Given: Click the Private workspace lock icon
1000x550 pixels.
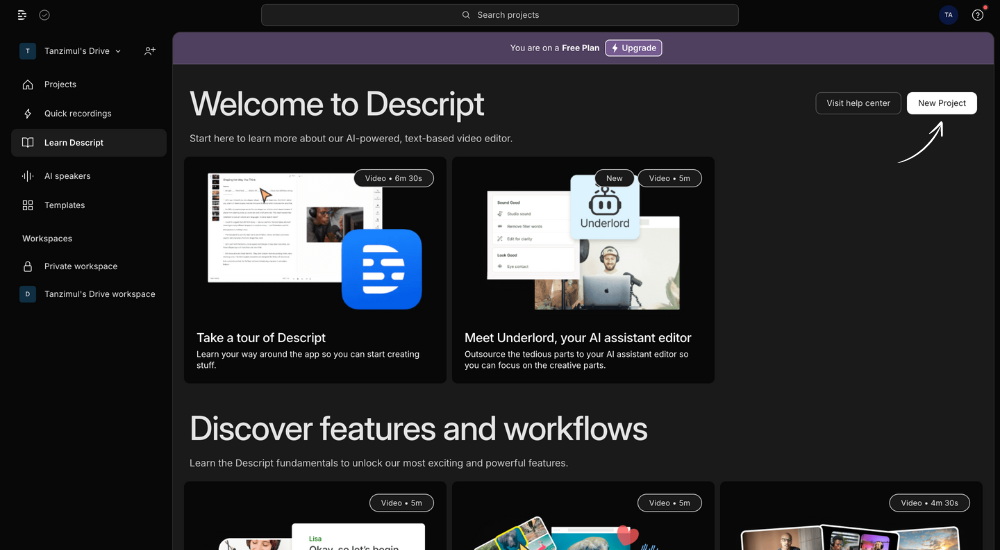Looking at the screenshot, I should (x=27, y=267).
